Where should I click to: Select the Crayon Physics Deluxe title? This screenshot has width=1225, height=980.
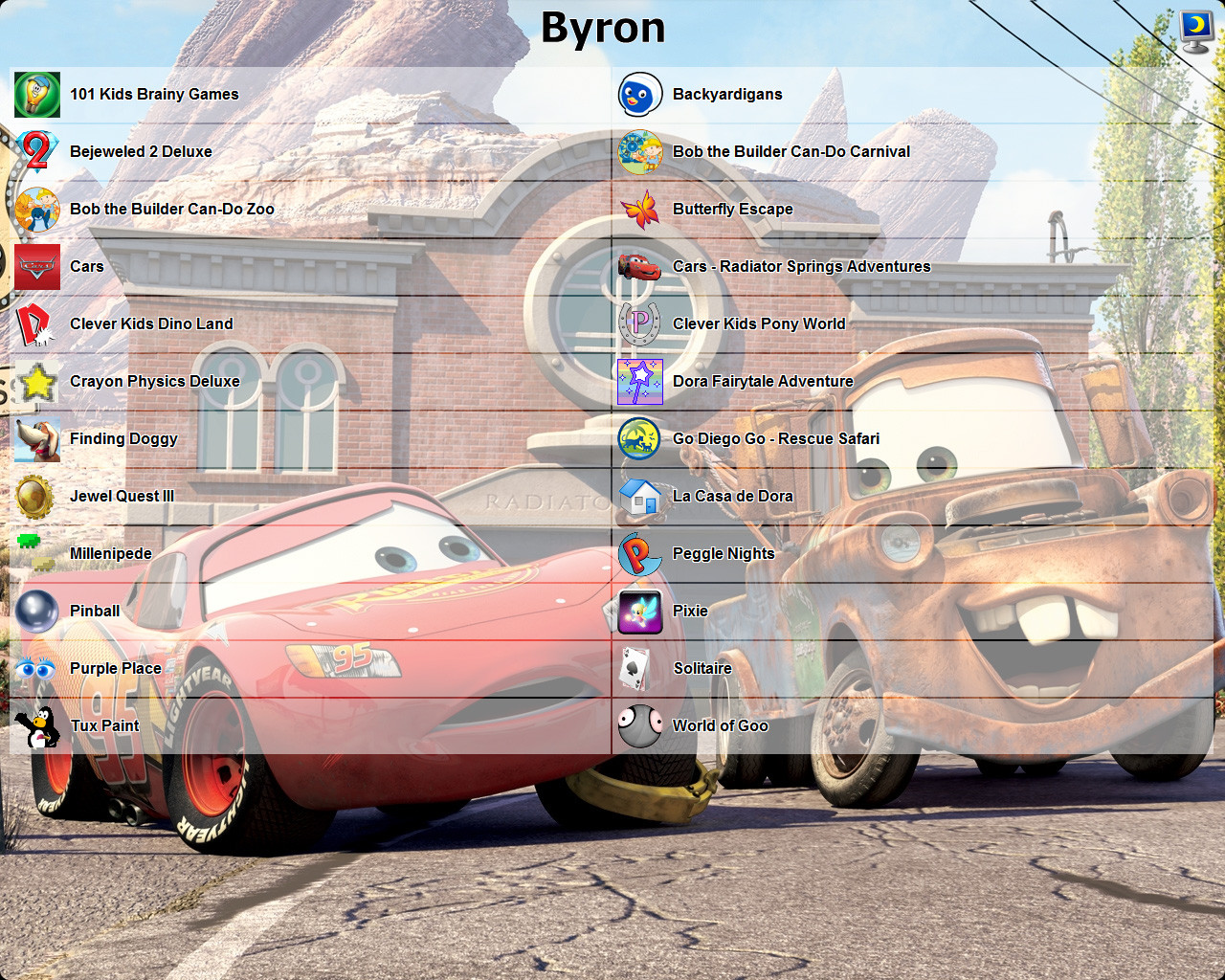155,381
